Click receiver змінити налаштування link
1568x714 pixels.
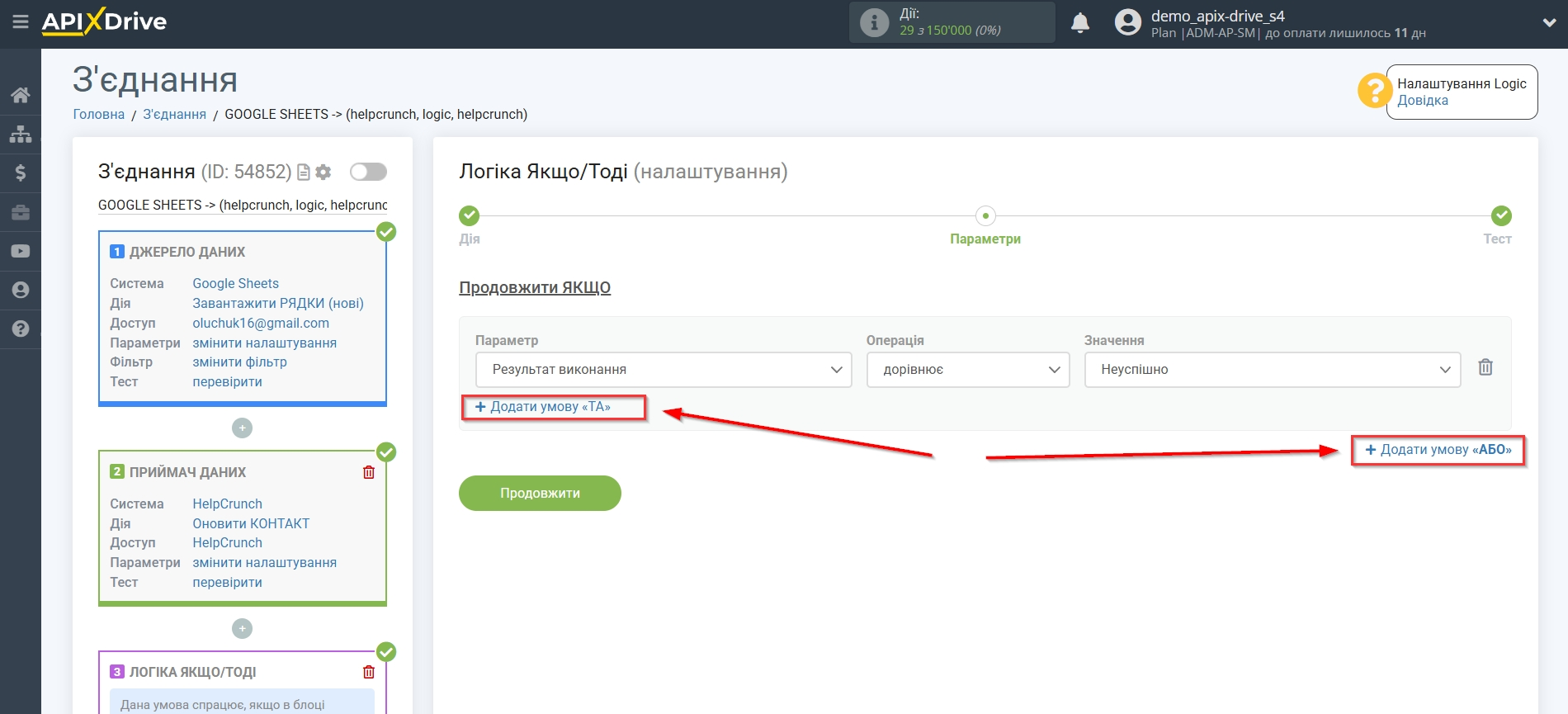264,562
